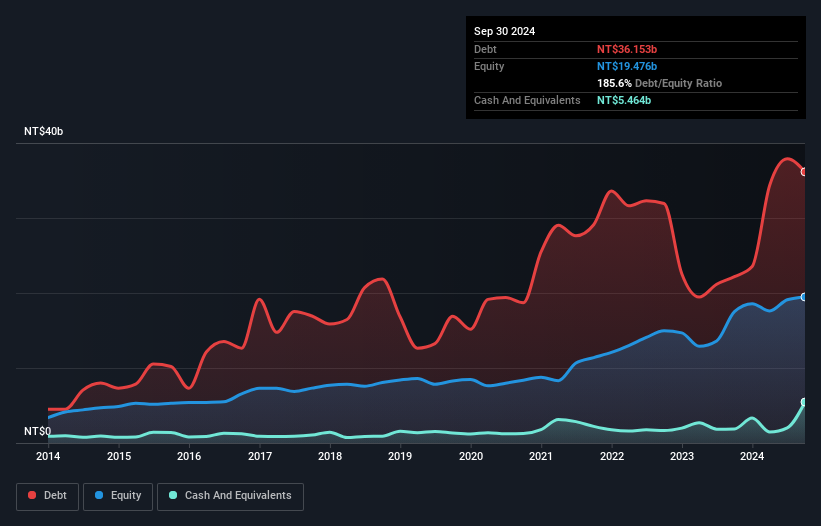Click the 185.6% Debt/Equity Ratio text
The width and height of the screenshot is (821, 526).
tap(659, 83)
